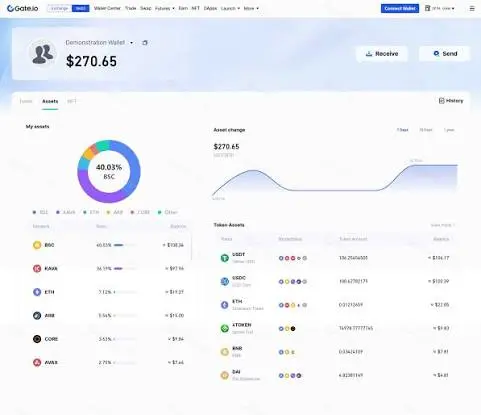
Task: Click black blockchain icon in 4TOKEN row
Action: click(x=293, y=329)
